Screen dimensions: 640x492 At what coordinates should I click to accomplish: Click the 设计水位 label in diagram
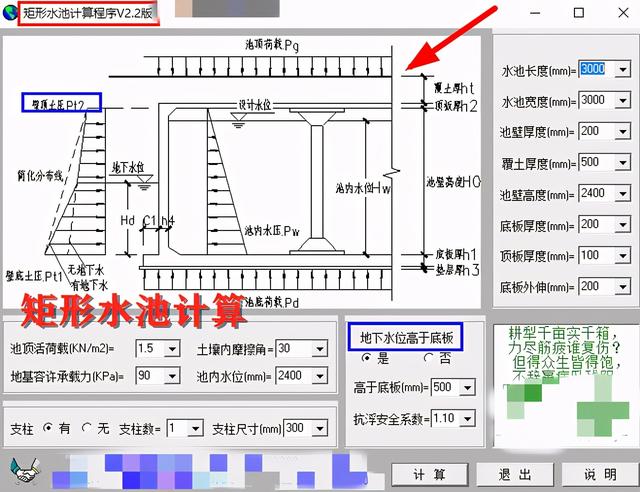click(x=255, y=105)
